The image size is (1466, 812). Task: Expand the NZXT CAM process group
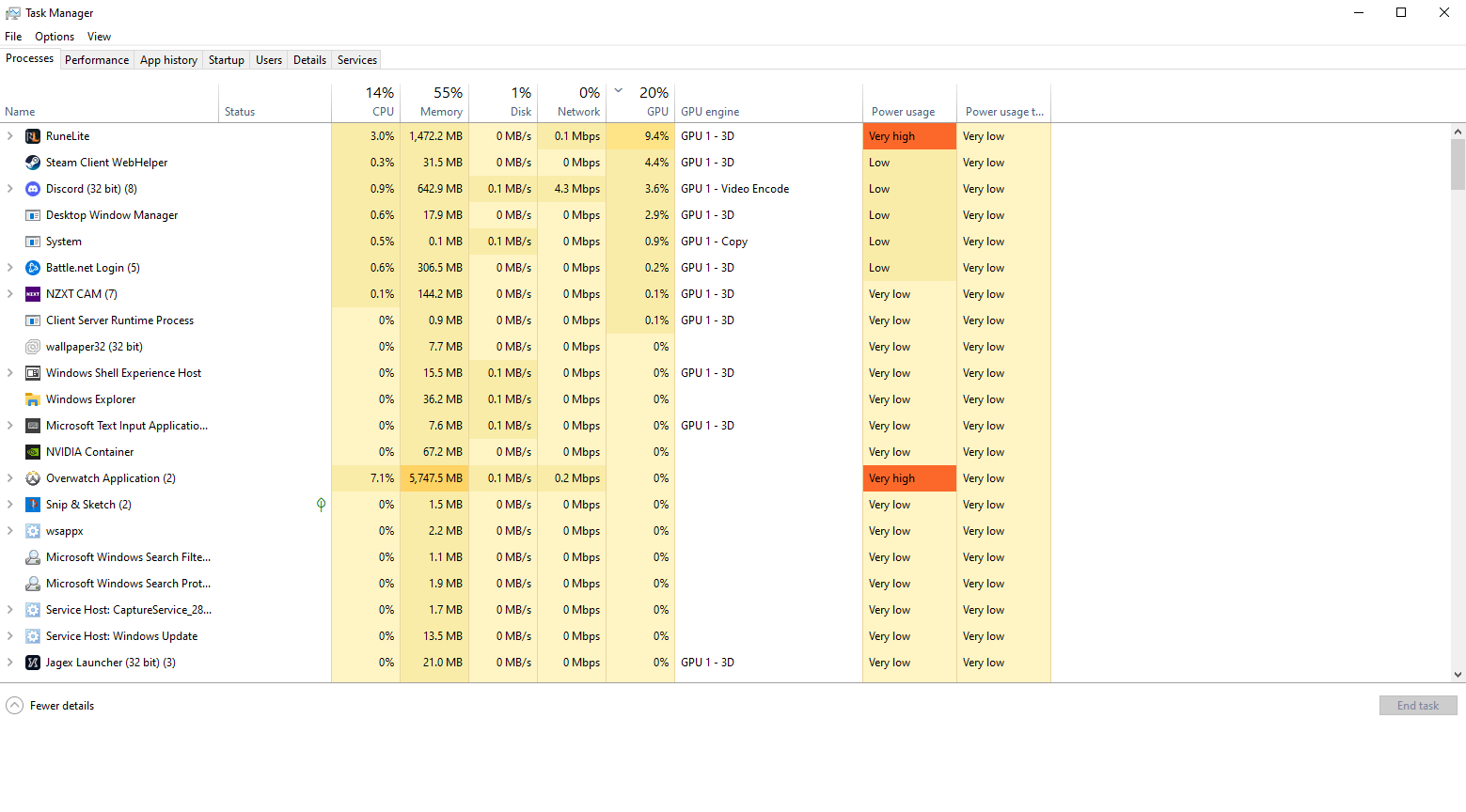pyautogui.click(x=10, y=294)
